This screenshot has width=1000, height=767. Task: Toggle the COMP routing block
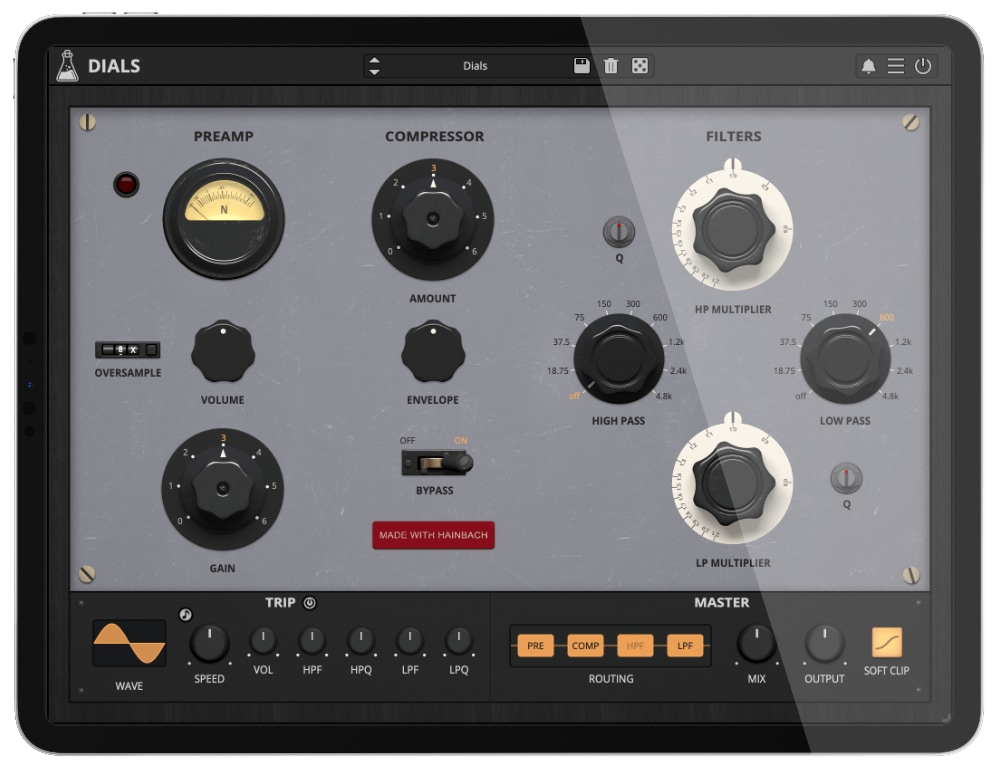(x=585, y=646)
